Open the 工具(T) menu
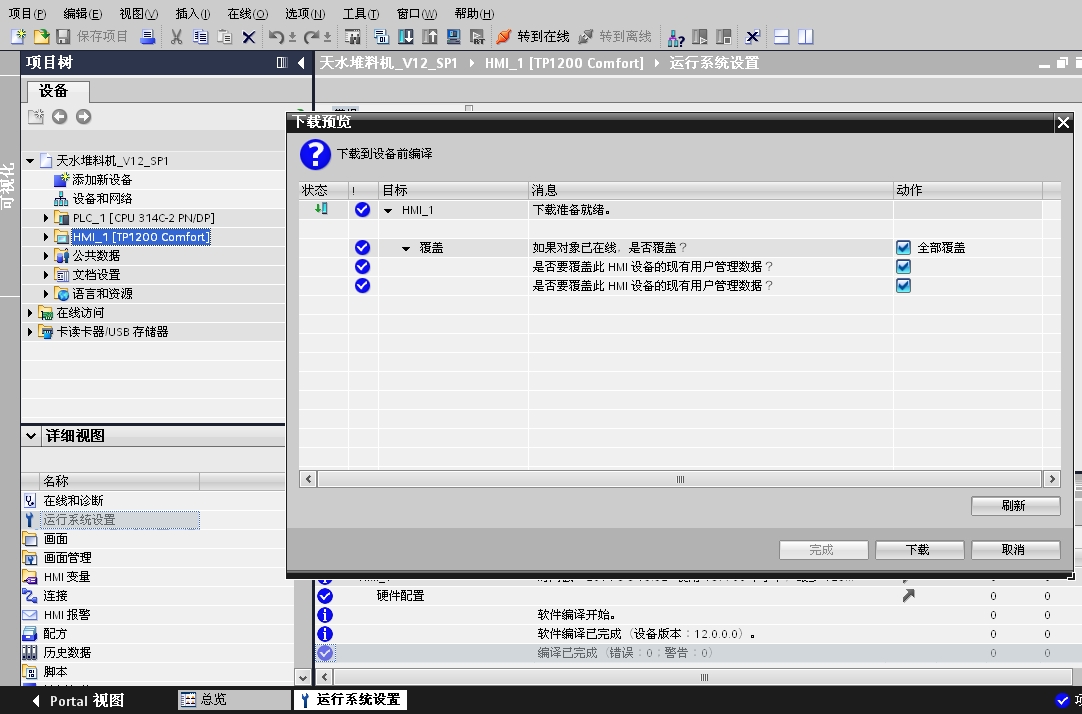The width and height of the screenshot is (1082, 714). [x=361, y=14]
